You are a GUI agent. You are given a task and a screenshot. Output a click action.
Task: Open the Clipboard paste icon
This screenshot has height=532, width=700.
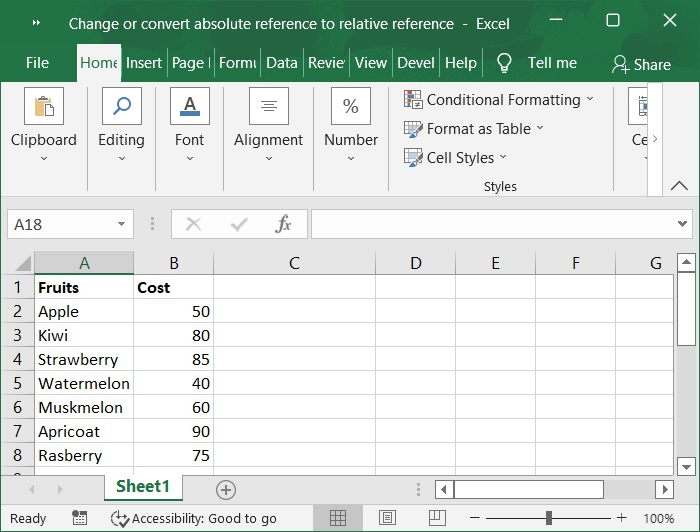pos(44,106)
